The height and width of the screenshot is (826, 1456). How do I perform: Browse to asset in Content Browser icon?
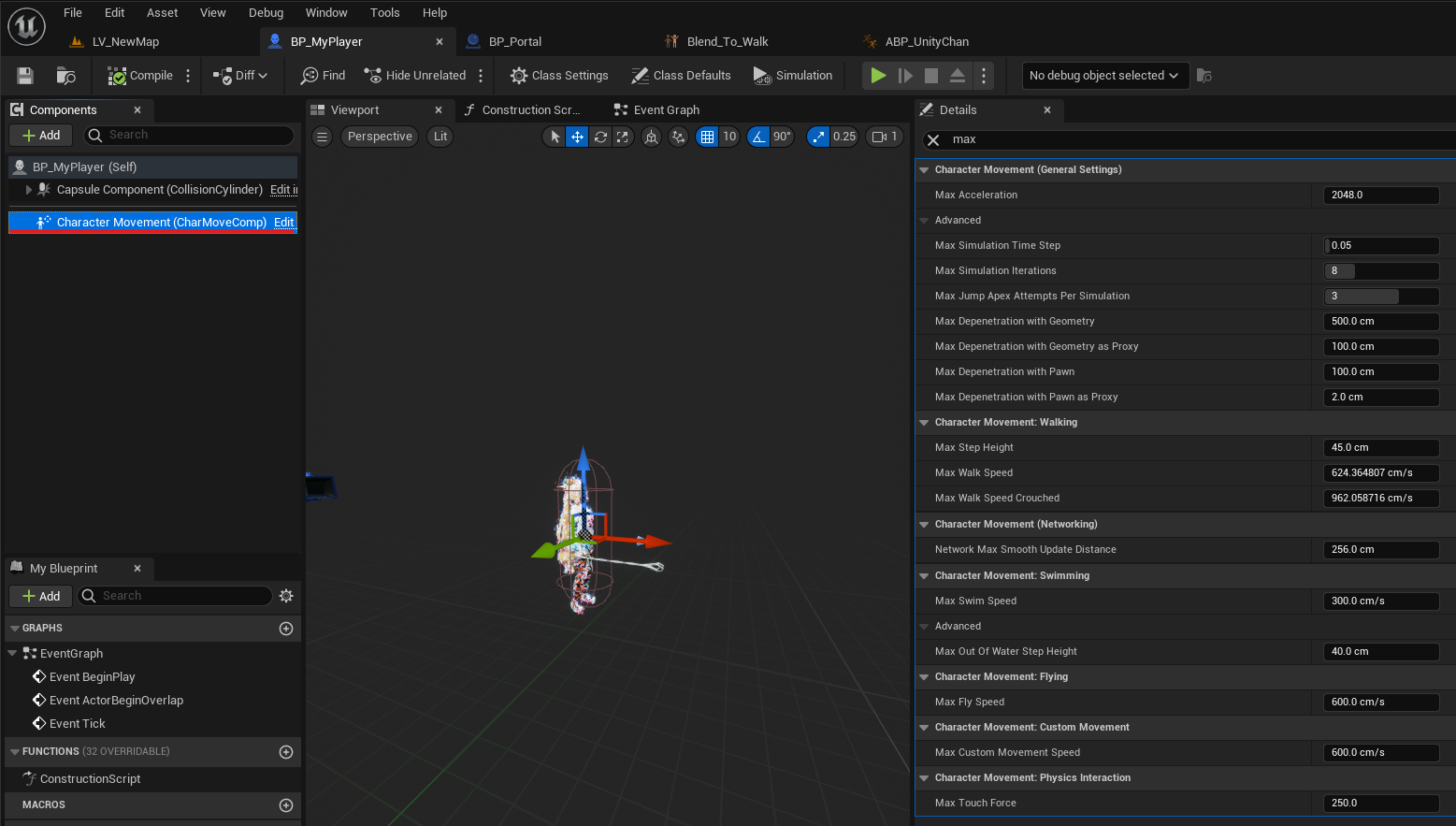[65, 76]
